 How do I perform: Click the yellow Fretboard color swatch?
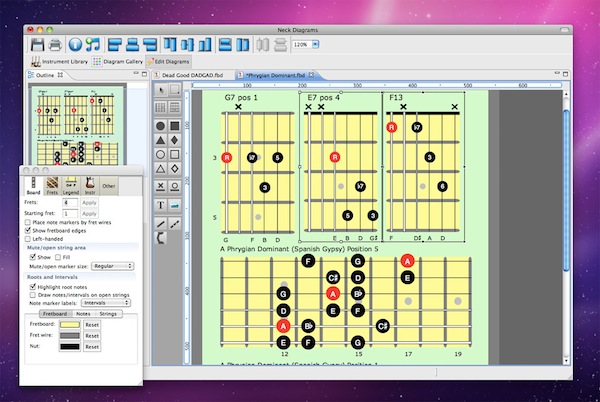click(70, 325)
